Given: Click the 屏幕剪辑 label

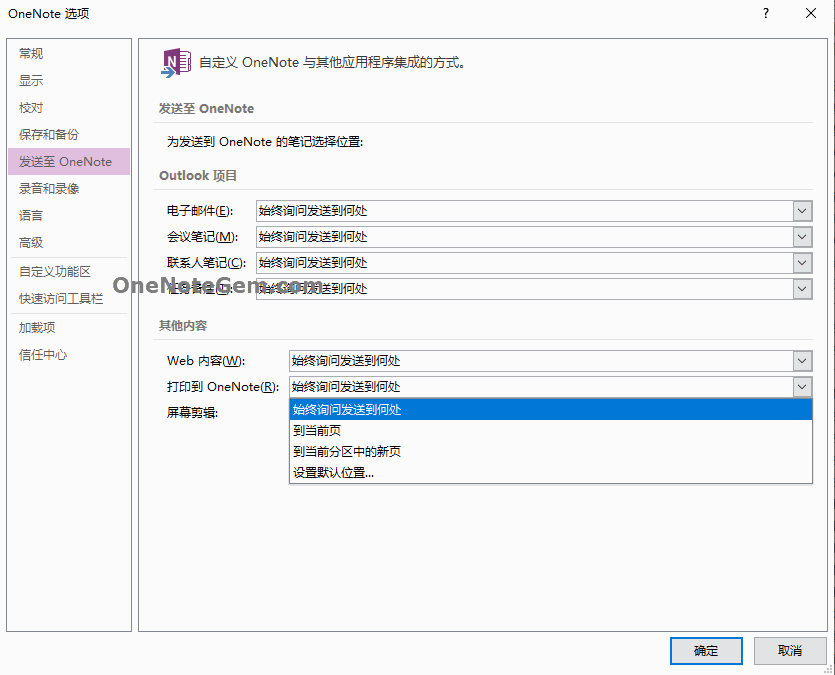Looking at the screenshot, I should 192,413.
